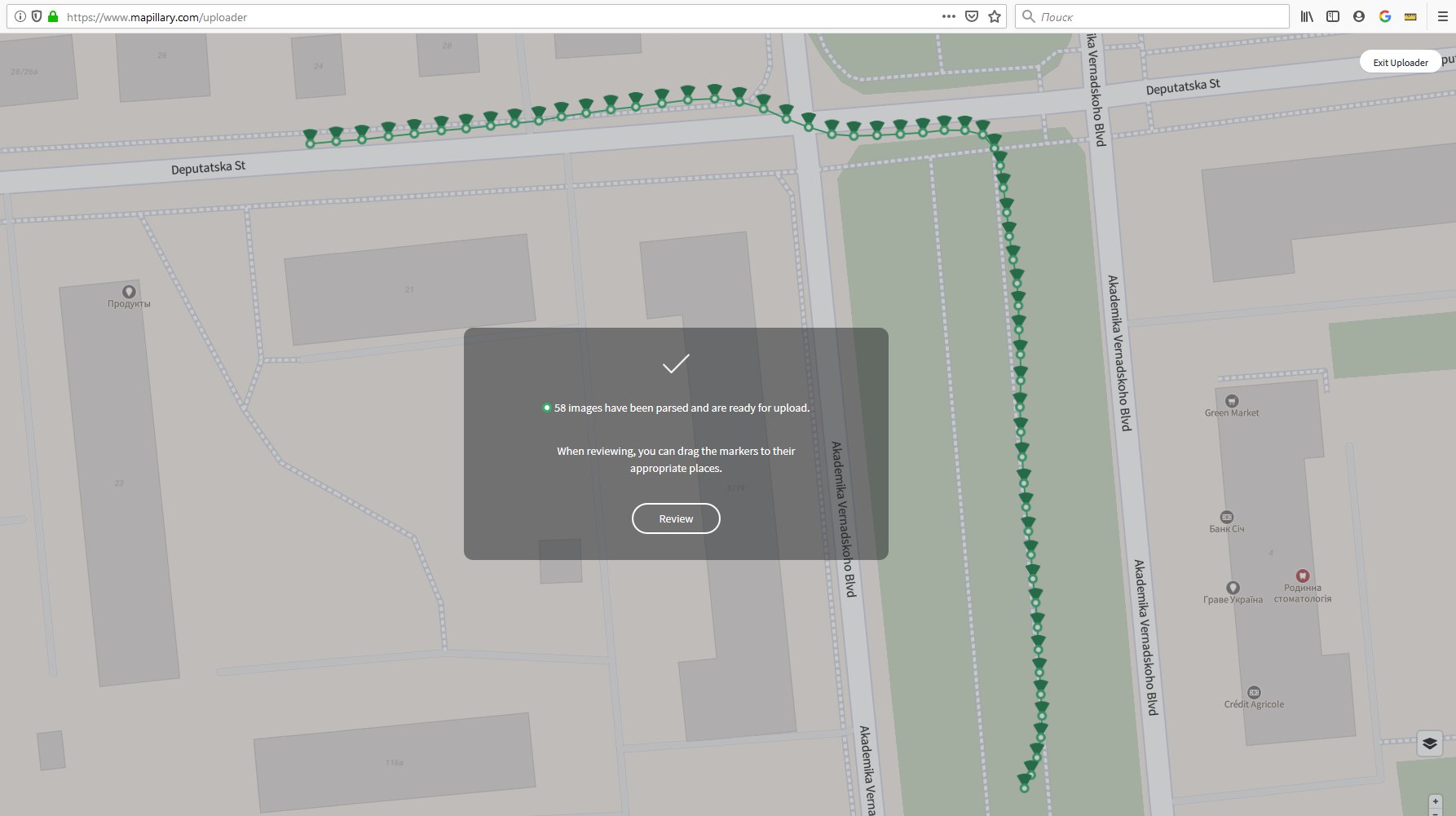Click the '58 images have been parsed' text
The image size is (1456, 816).
click(x=682, y=408)
